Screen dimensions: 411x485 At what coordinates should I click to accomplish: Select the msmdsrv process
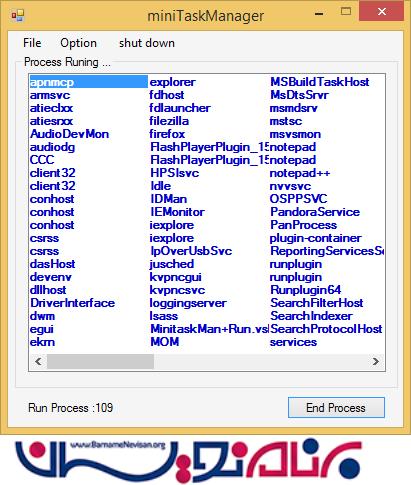pos(294,108)
